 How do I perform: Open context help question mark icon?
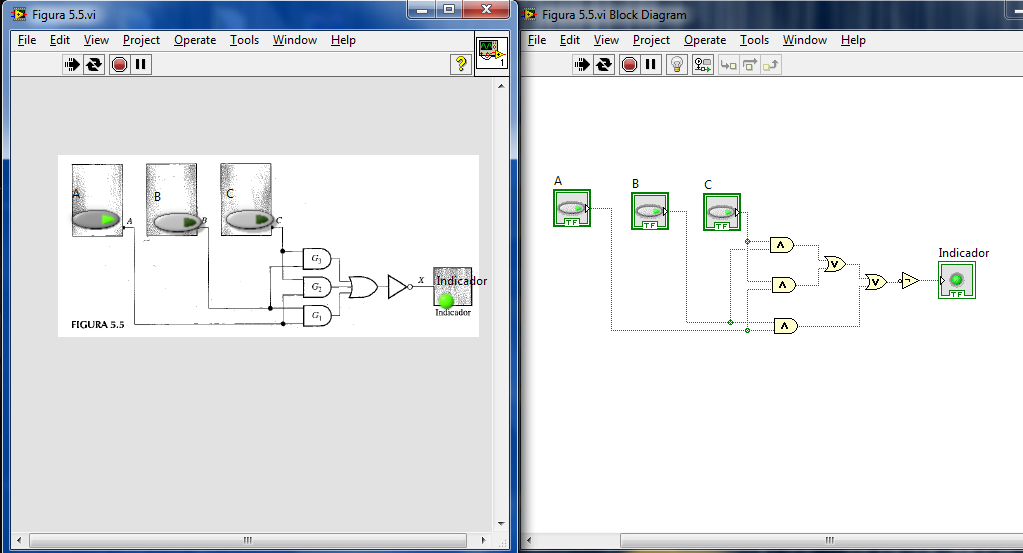click(x=461, y=64)
